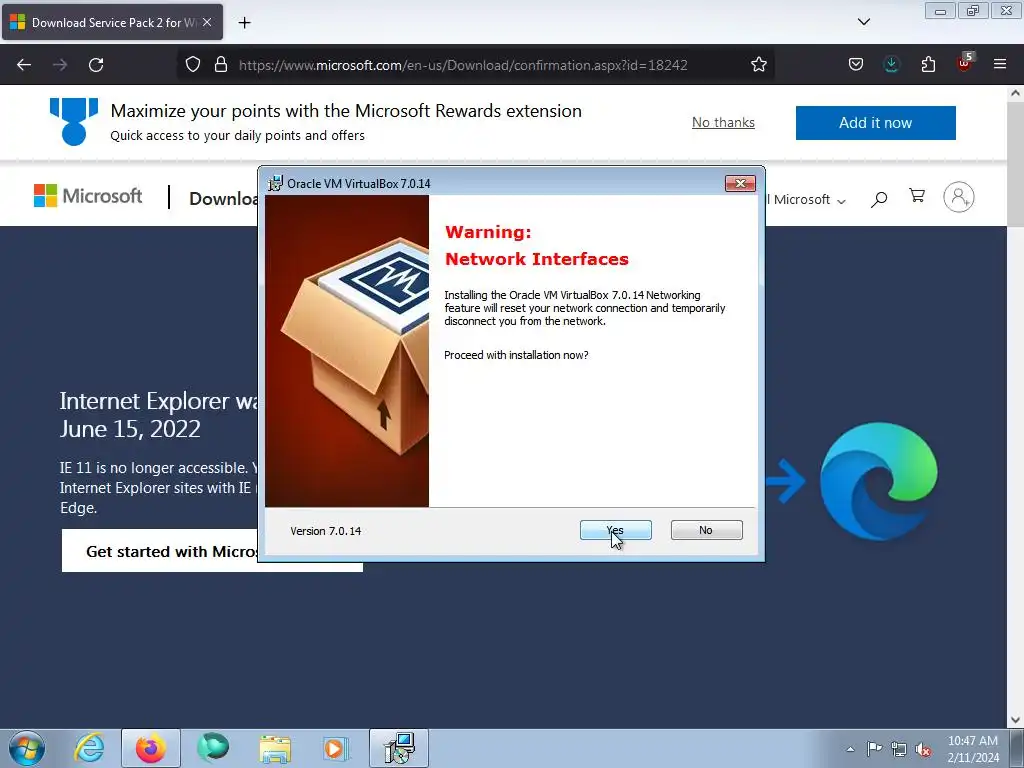1024x768 pixels.
Task: Click the account sign-in avatar icon
Action: [x=959, y=197]
